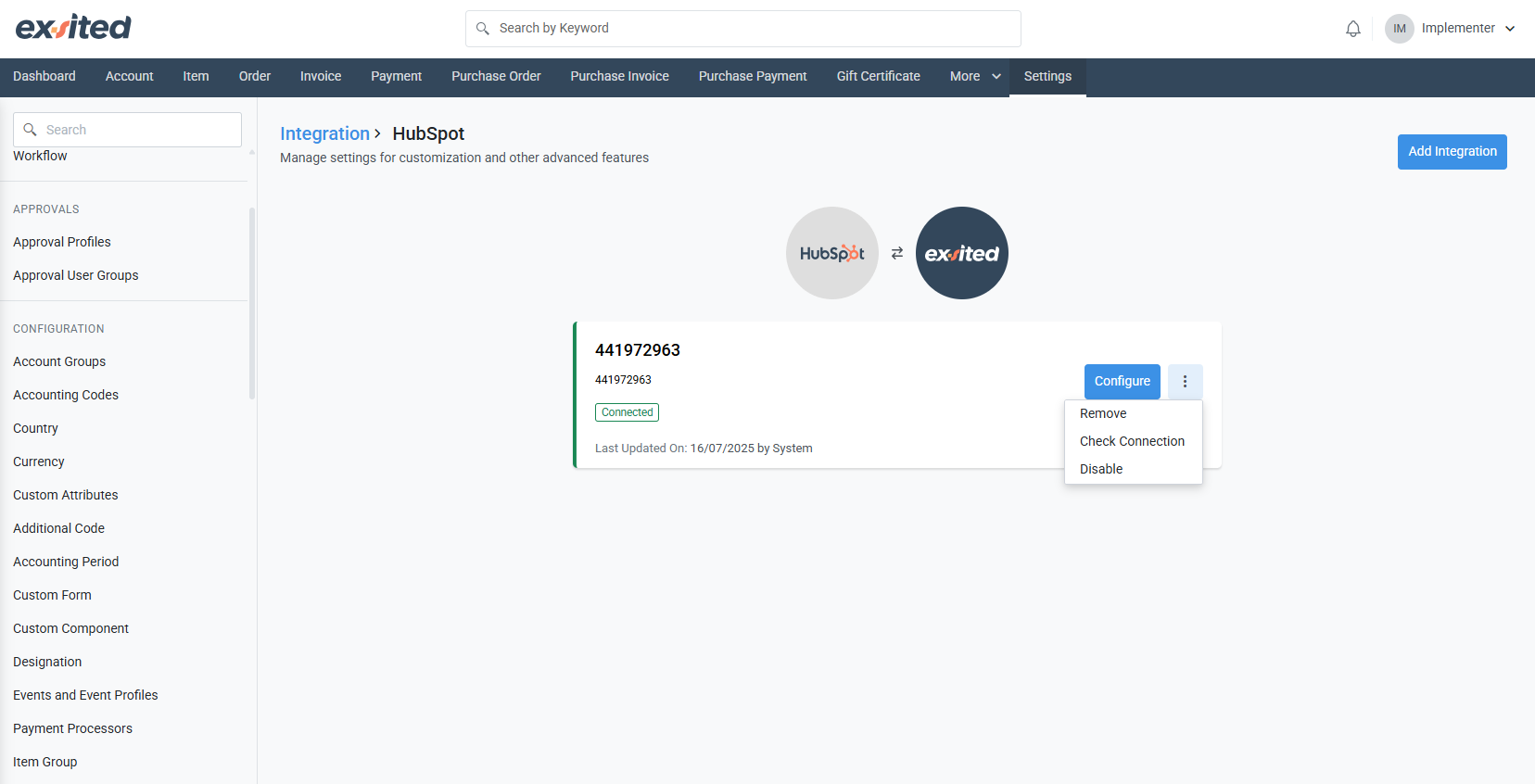The height and width of the screenshot is (784, 1535).
Task: Click the sidebar vertical scrollbar
Action: [252, 303]
